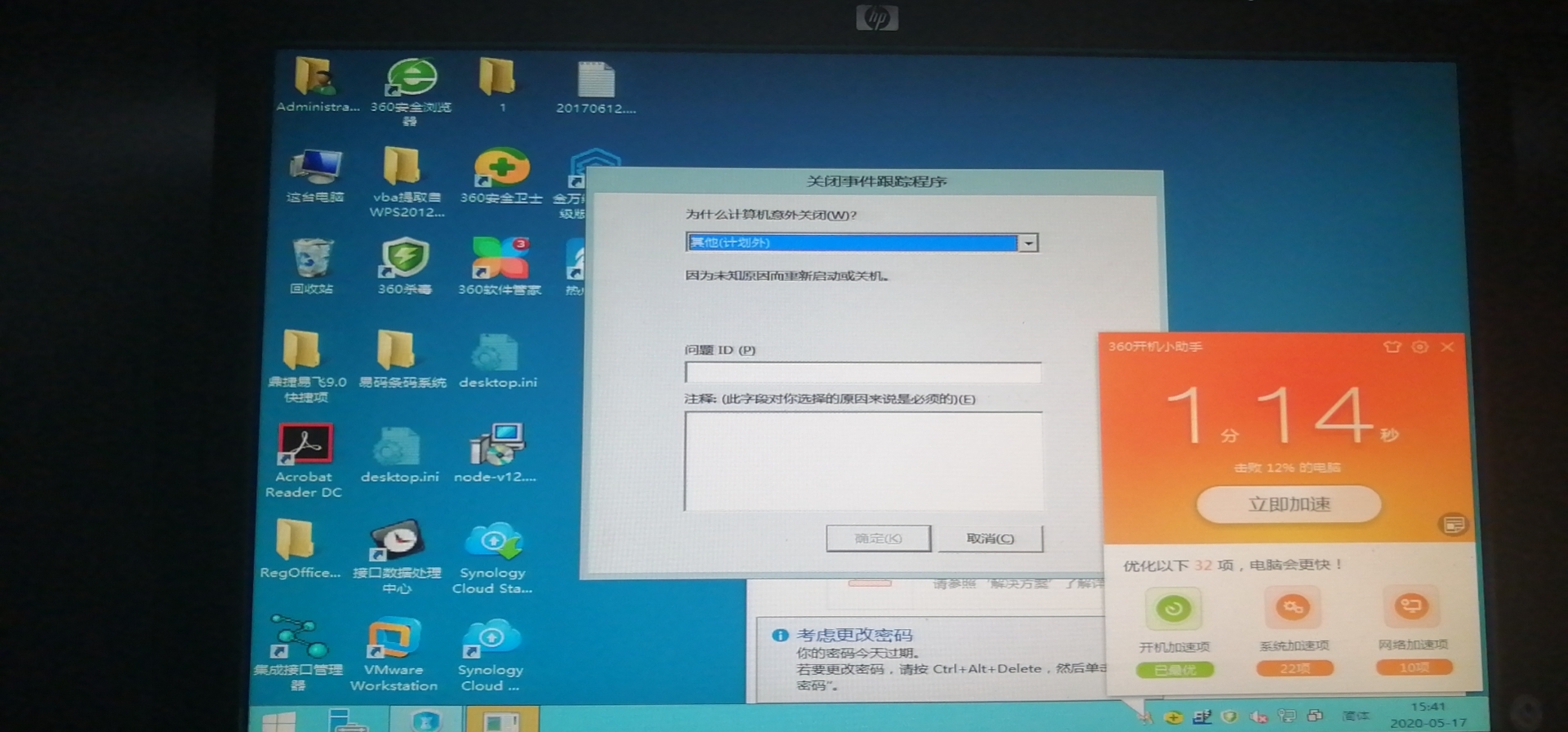Image resolution: width=1568 pixels, height=732 pixels.
Task: Open the 这台电脑 desktop icon
Action: click(x=315, y=176)
